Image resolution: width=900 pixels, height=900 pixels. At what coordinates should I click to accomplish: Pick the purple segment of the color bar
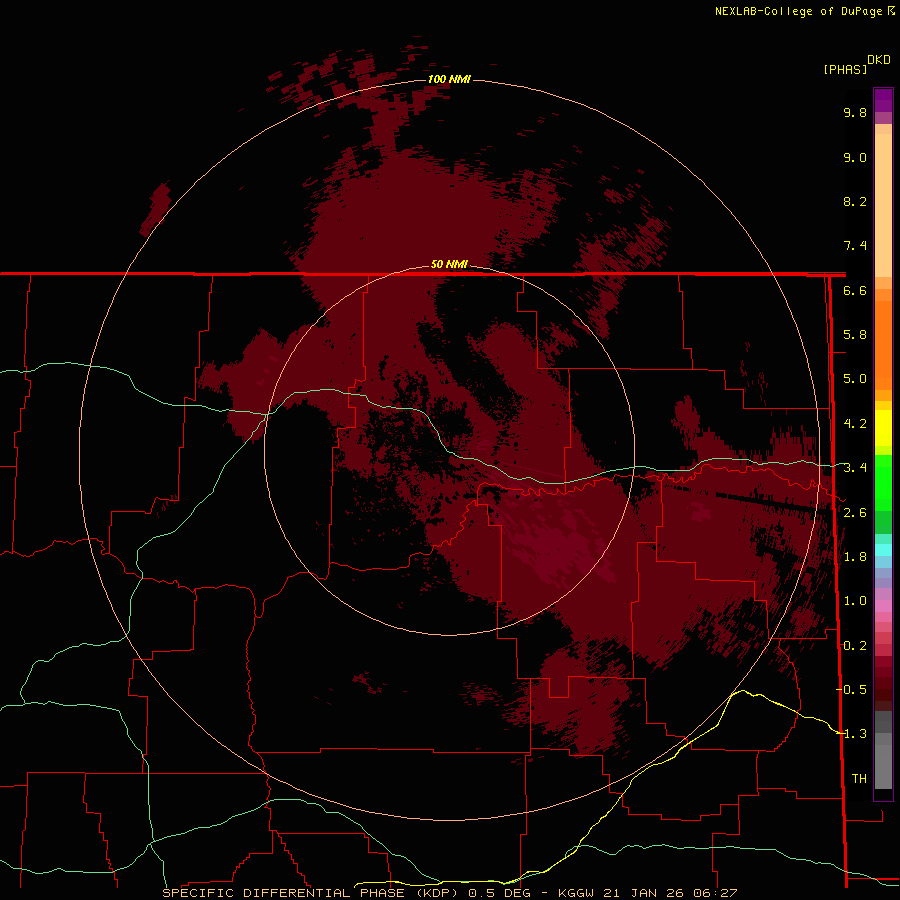coord(883,100)
